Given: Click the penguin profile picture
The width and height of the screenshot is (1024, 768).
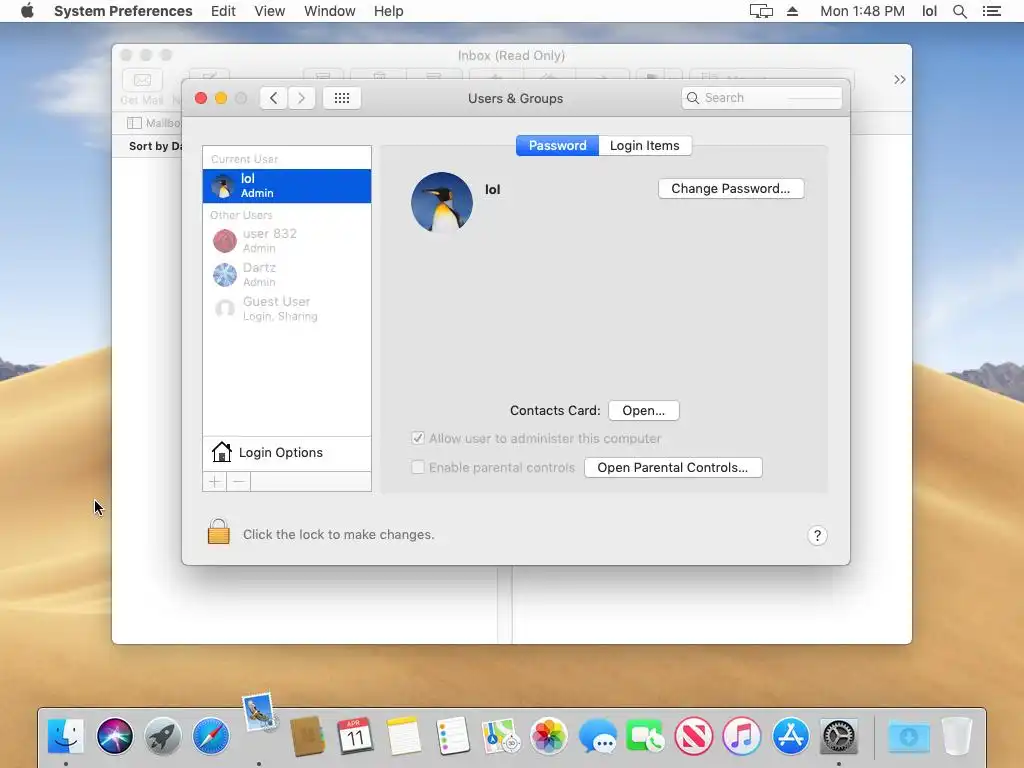Looking at the screenshot, I should tap(442, 202).
